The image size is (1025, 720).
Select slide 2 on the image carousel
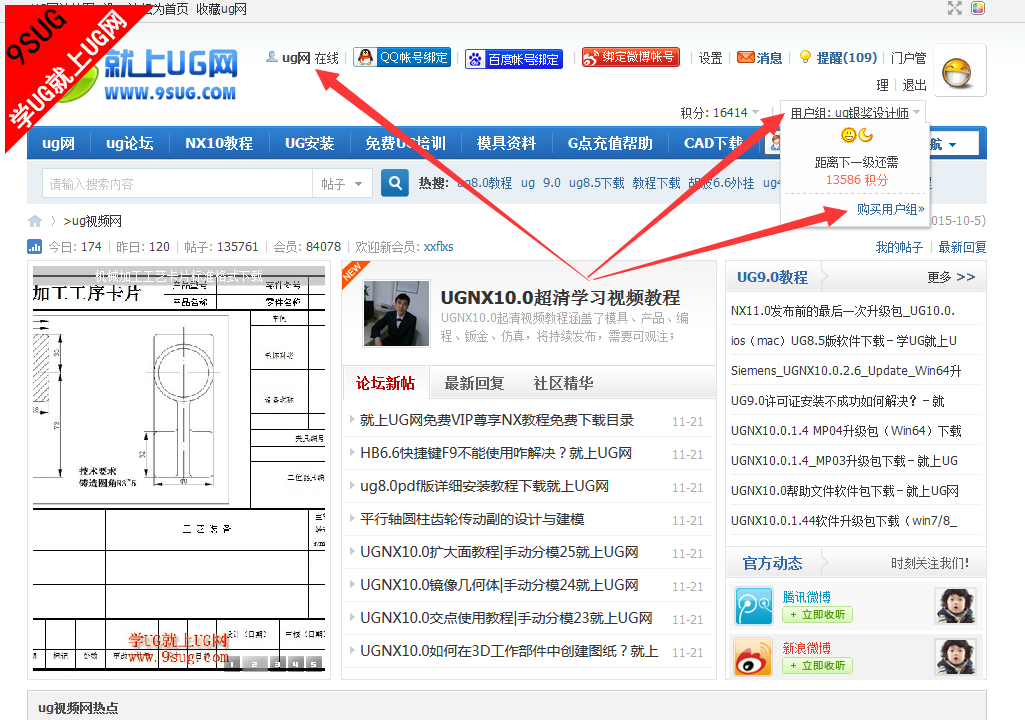(254, 664)
